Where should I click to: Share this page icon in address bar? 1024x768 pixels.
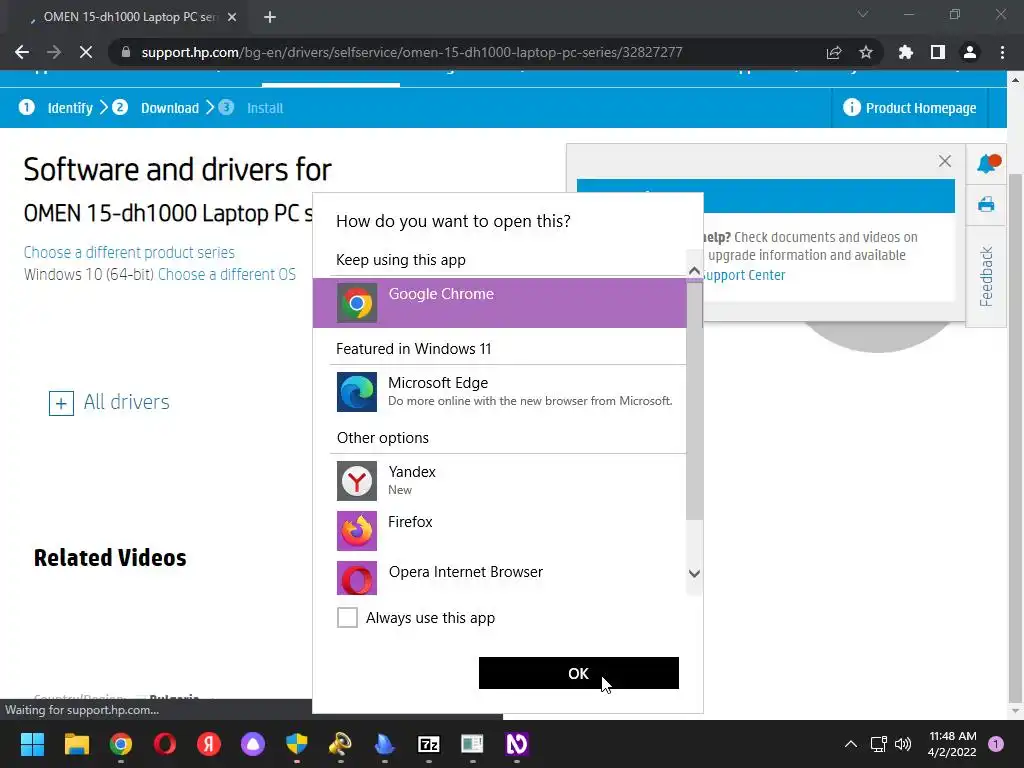tap(834, 52)
